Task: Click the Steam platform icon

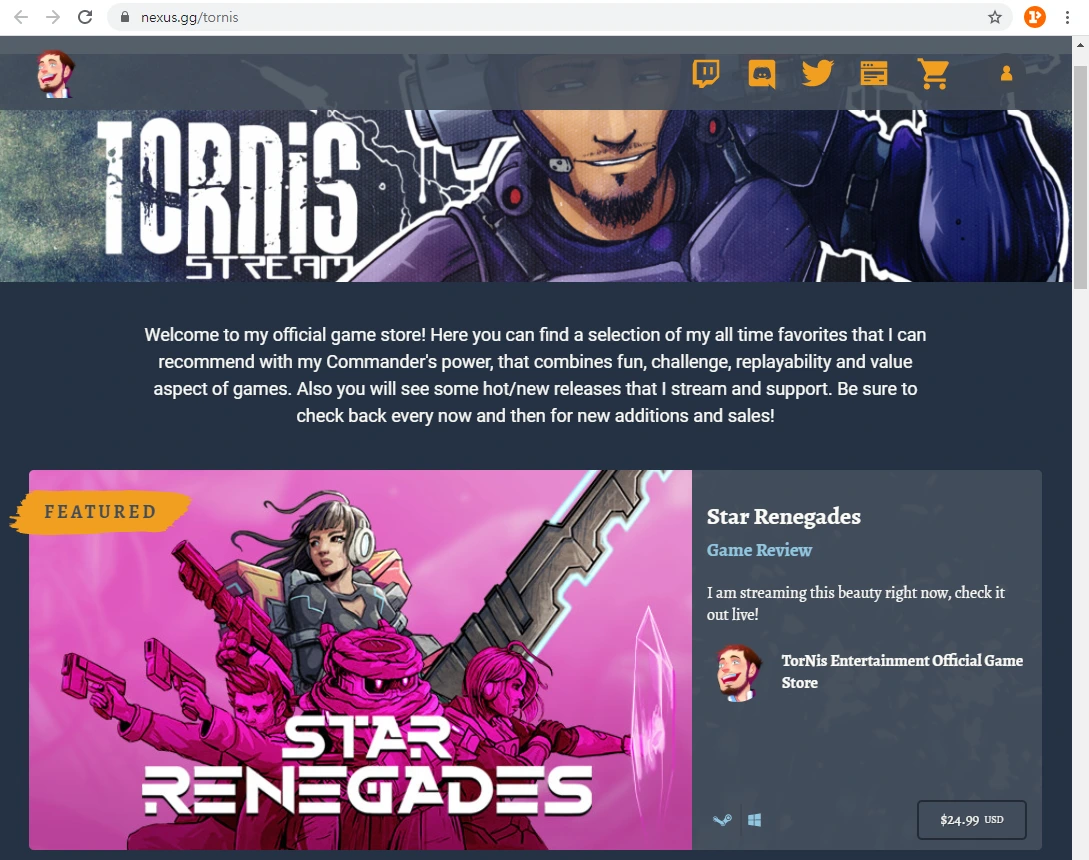Action: coord(722,820)
